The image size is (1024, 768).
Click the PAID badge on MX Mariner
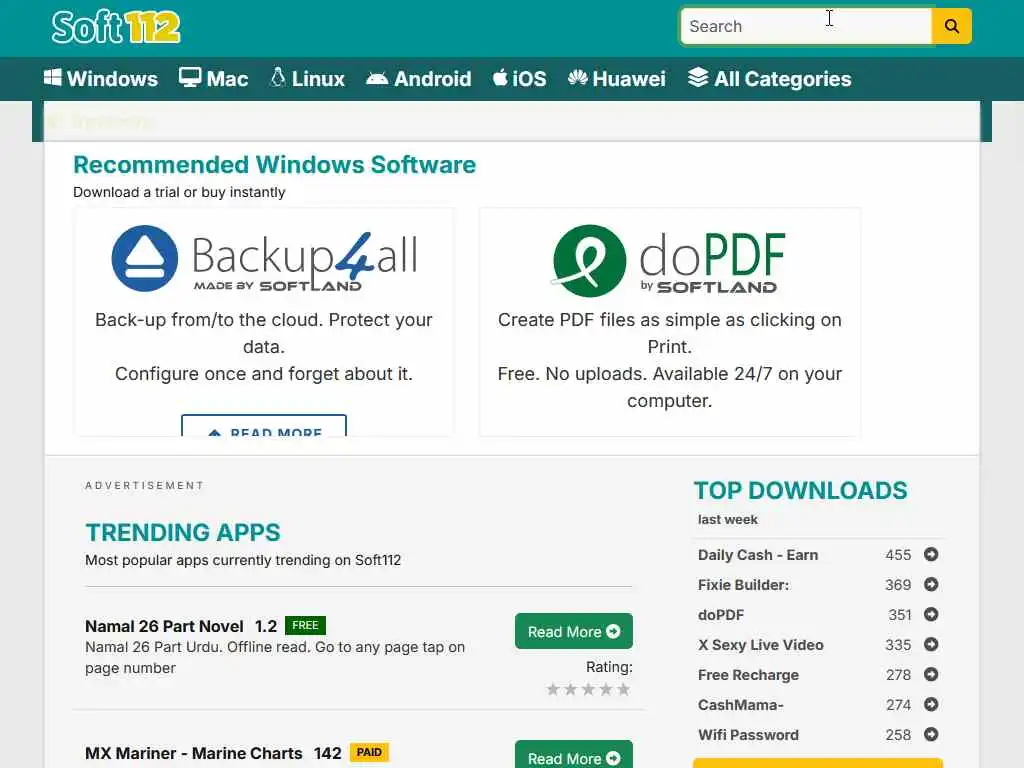[x=369, y=752]
